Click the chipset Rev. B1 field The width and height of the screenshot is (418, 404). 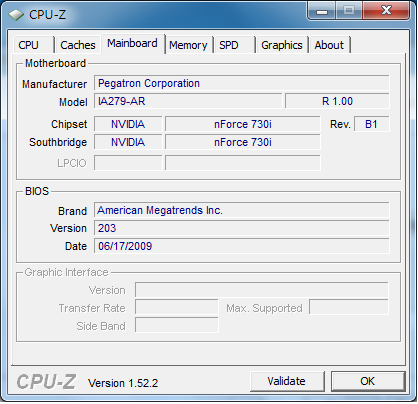371,124
